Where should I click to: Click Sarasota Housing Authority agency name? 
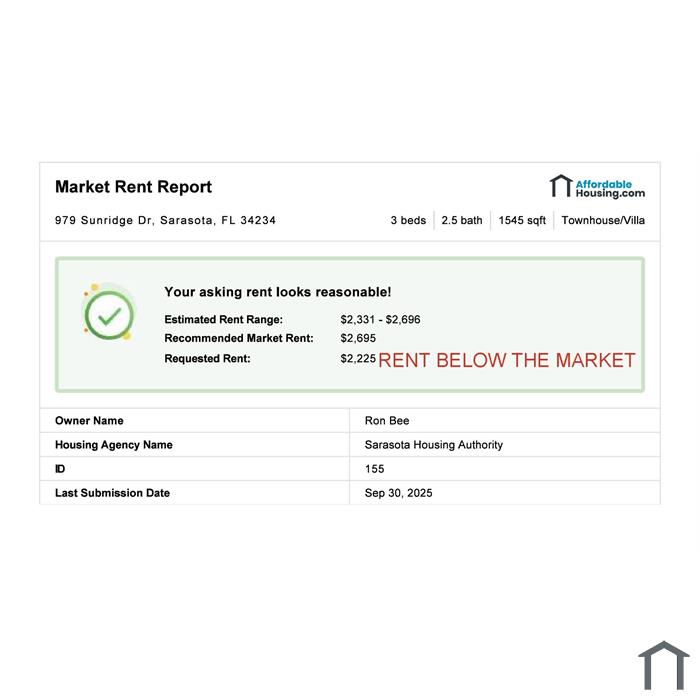pos(433,445)
